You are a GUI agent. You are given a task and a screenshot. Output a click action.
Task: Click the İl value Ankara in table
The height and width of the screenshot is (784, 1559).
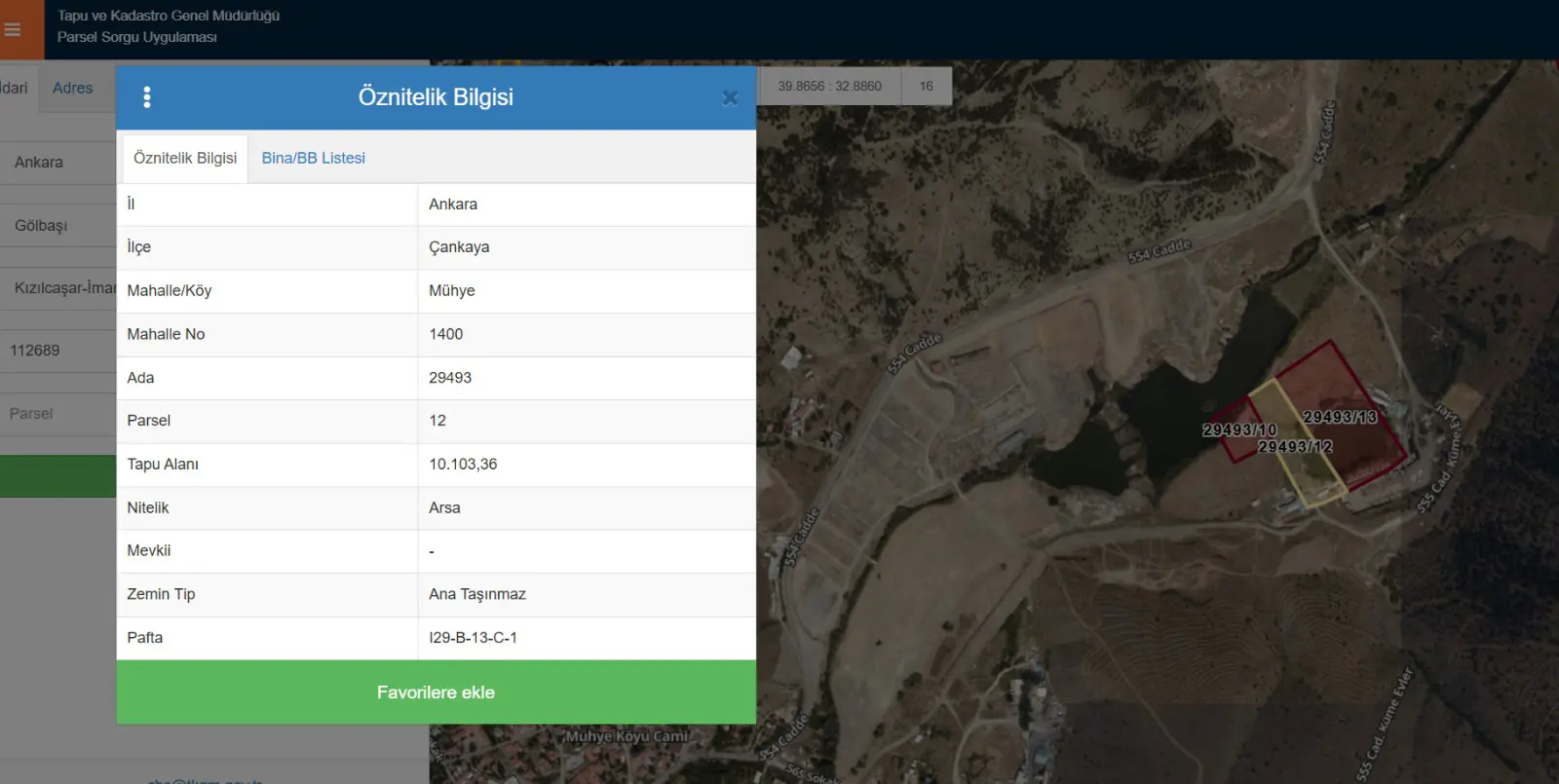(453, 205)
